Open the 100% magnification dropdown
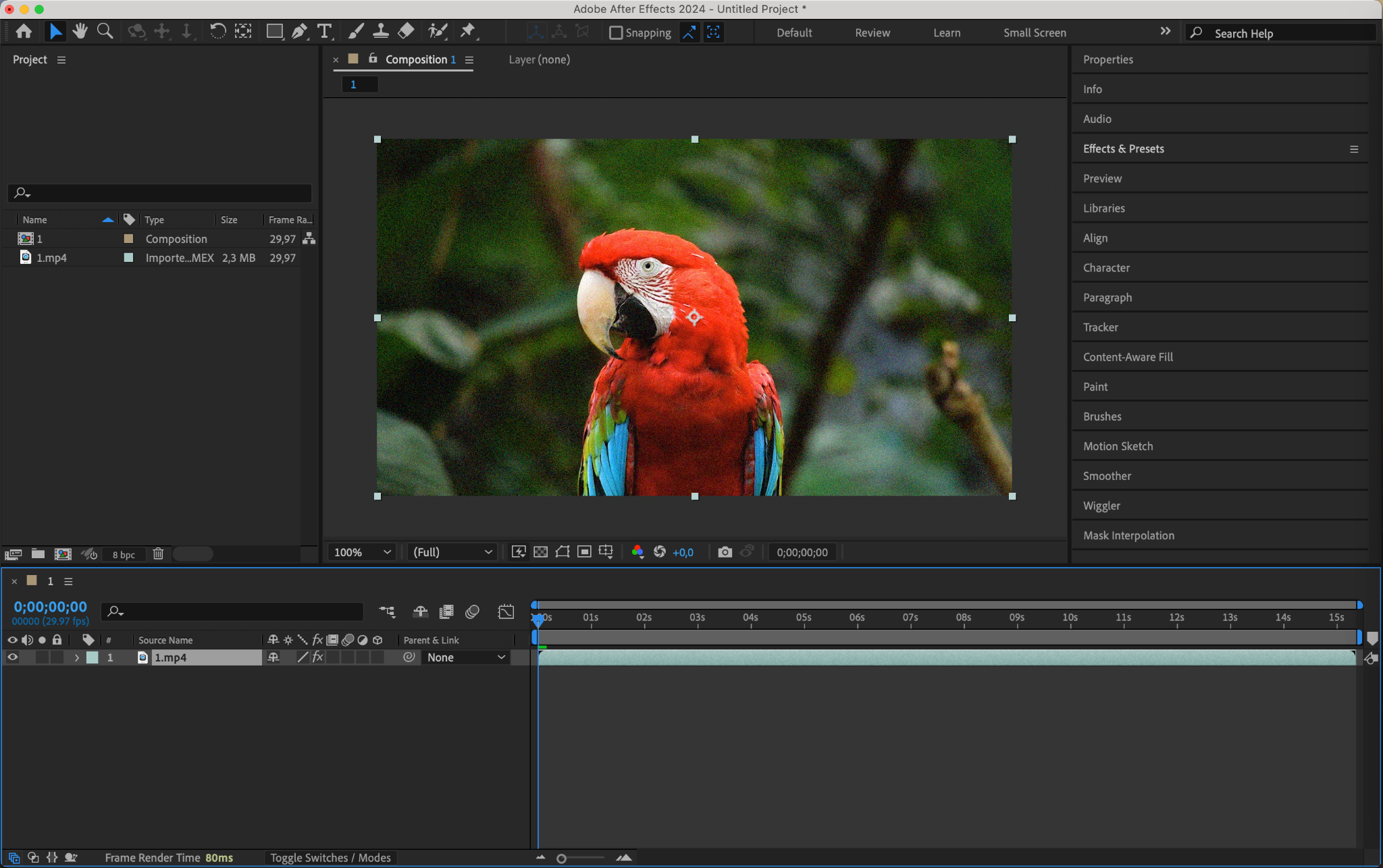 pos(362,552)
